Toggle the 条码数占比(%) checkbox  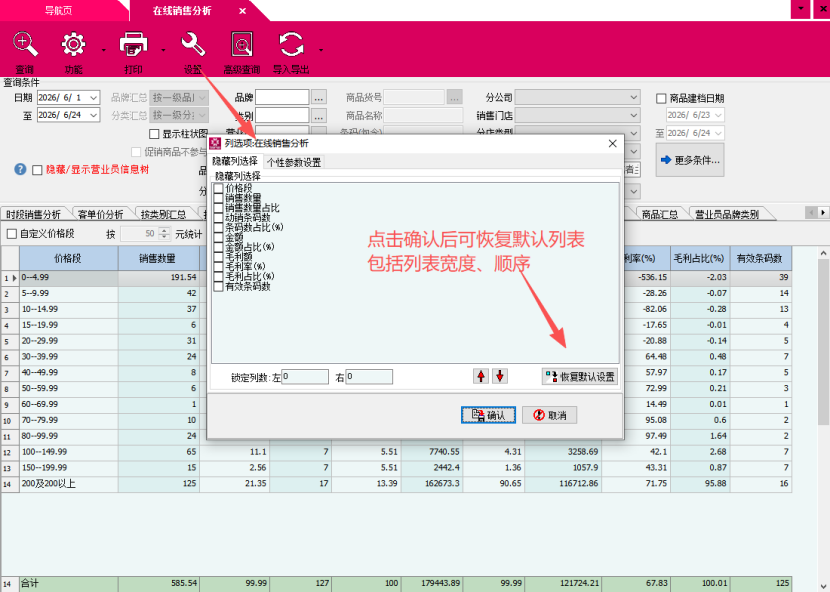click(218, 227)
